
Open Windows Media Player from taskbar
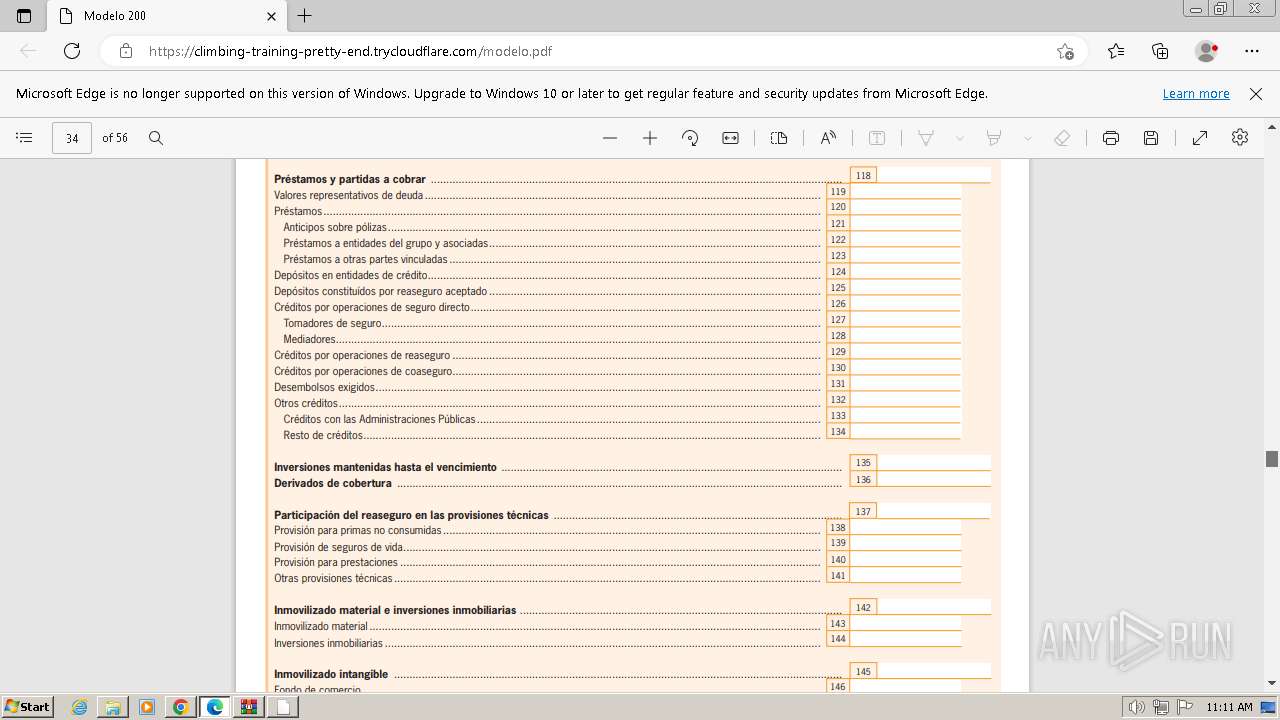(147, 707)
